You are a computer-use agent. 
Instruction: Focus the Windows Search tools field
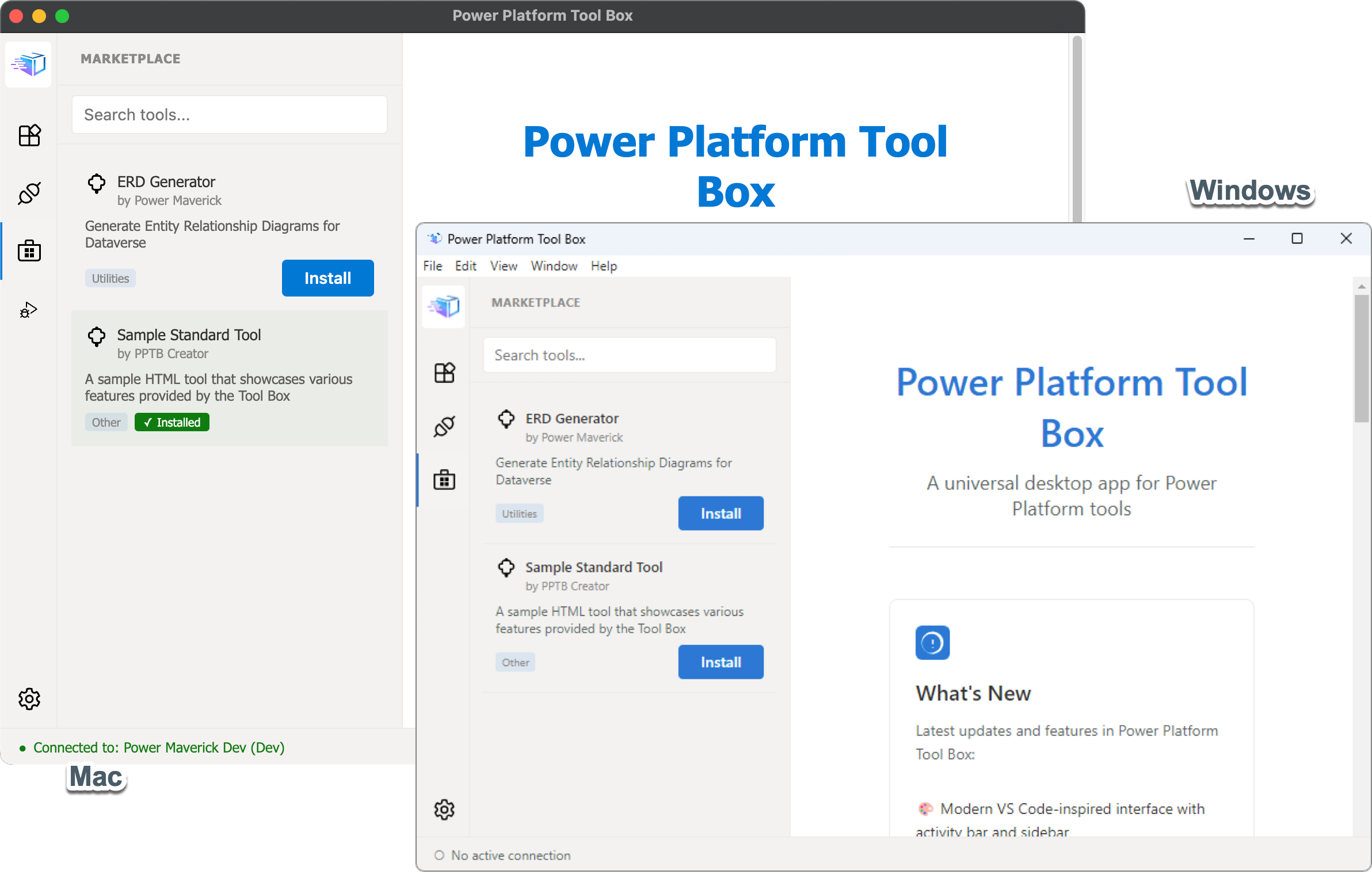pos(630,355)
